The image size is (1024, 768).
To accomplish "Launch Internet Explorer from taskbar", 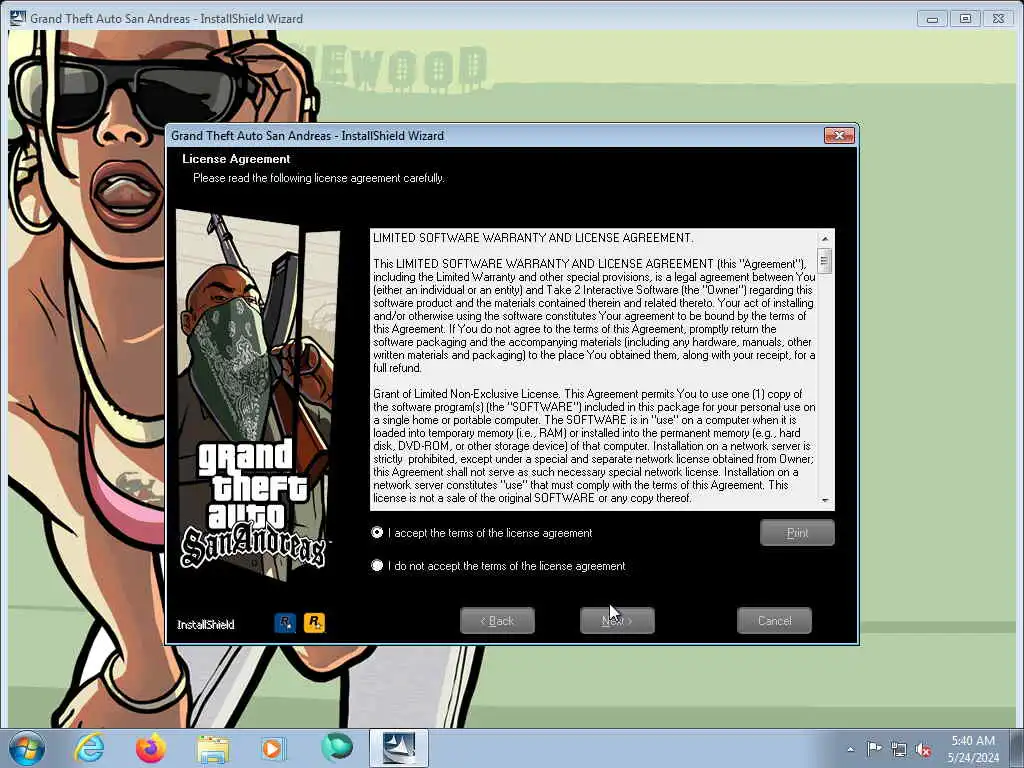I will (89, 748).
